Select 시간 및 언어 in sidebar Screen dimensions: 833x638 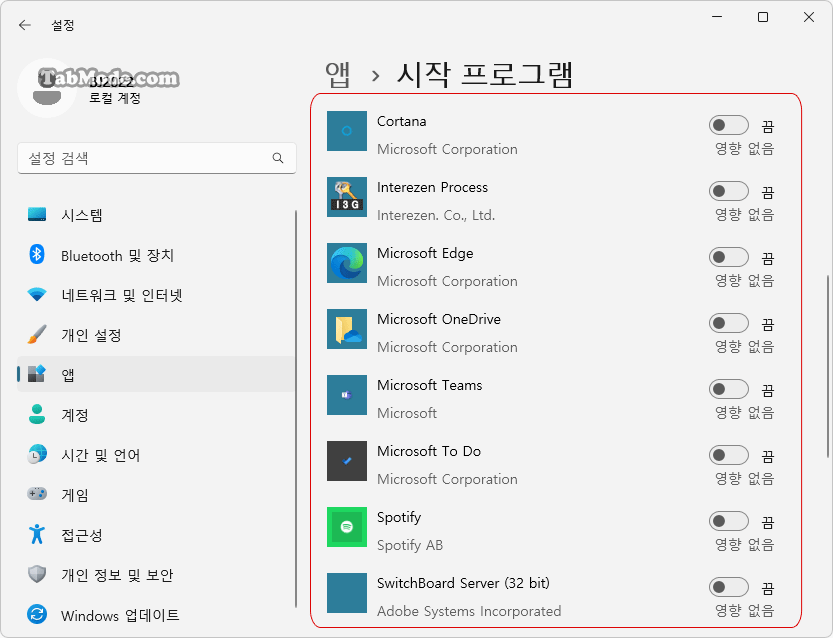156,455
